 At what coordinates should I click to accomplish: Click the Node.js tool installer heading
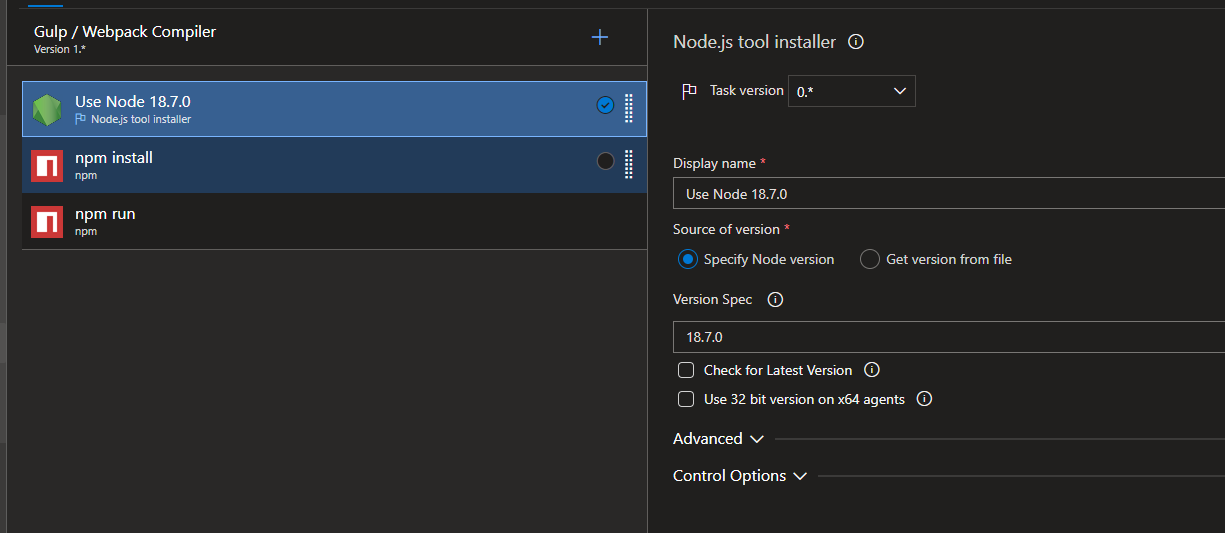point(754,42)
